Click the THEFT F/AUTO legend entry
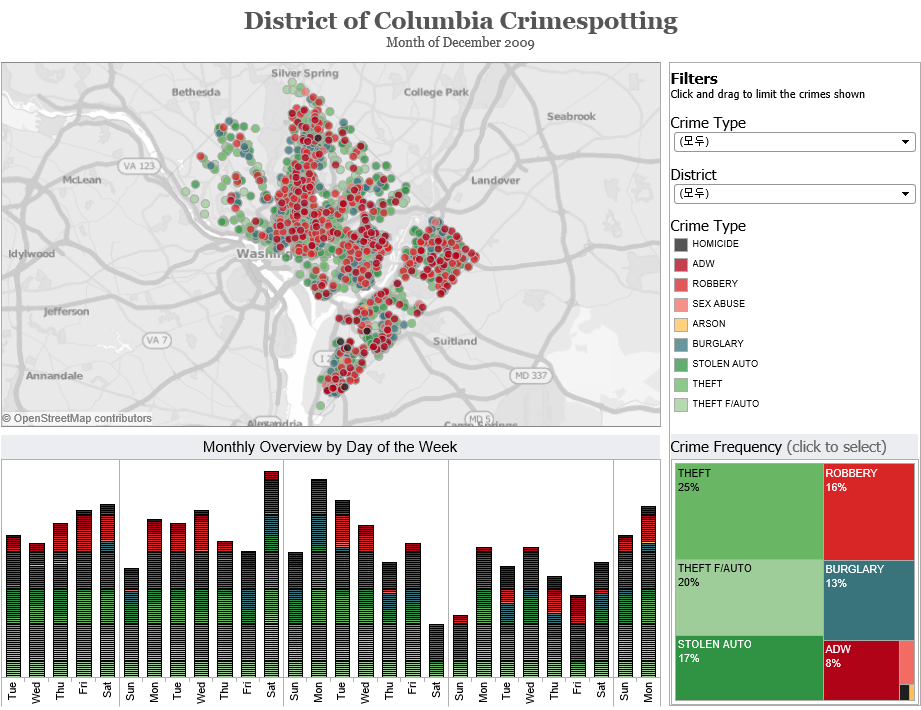921x710 pixels. 724,404
